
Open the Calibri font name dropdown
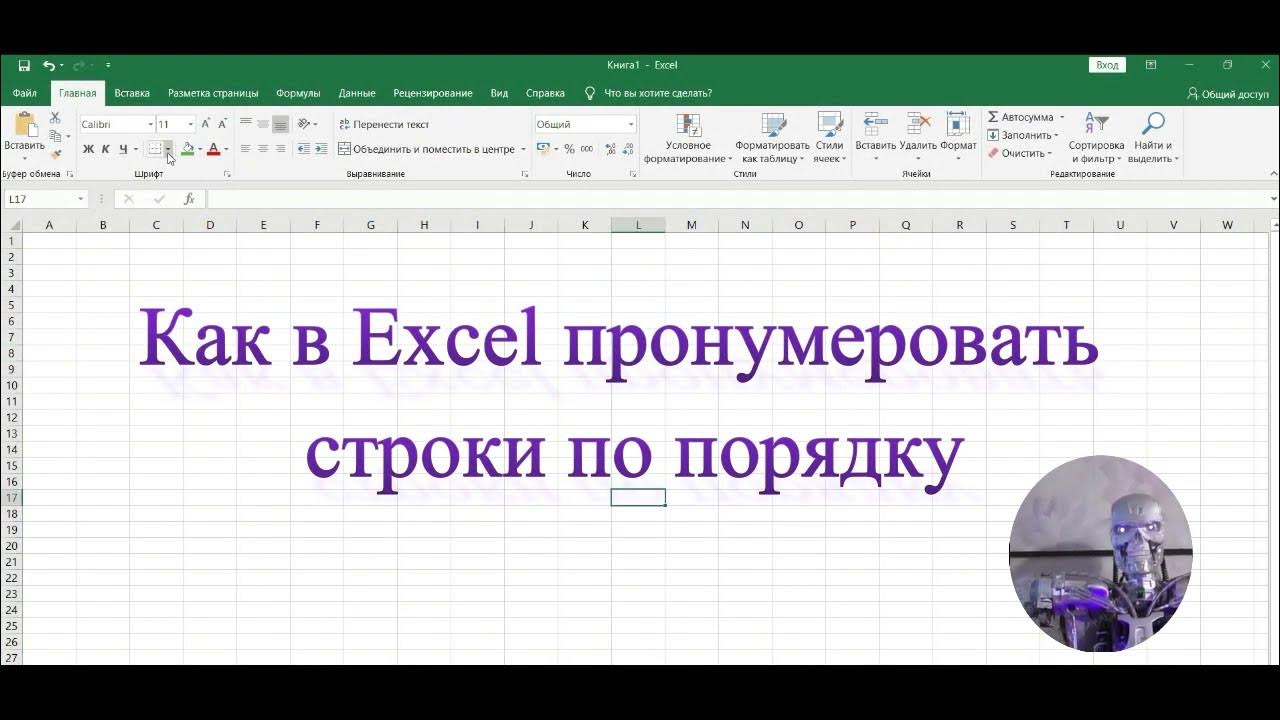click(150, 125)
